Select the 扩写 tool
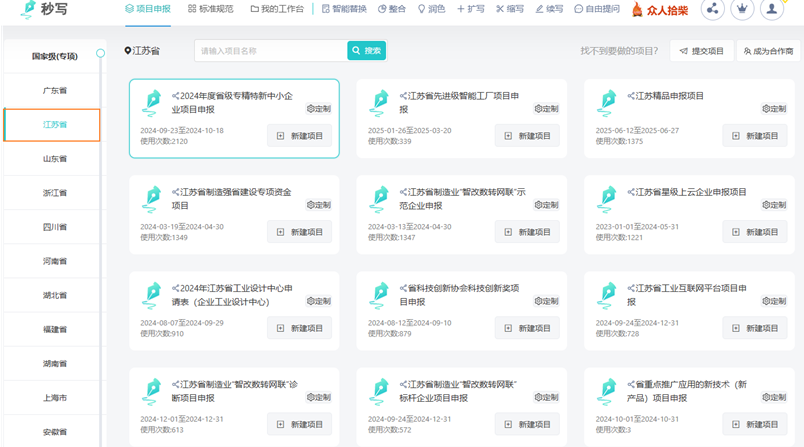 tap(471, 9)
